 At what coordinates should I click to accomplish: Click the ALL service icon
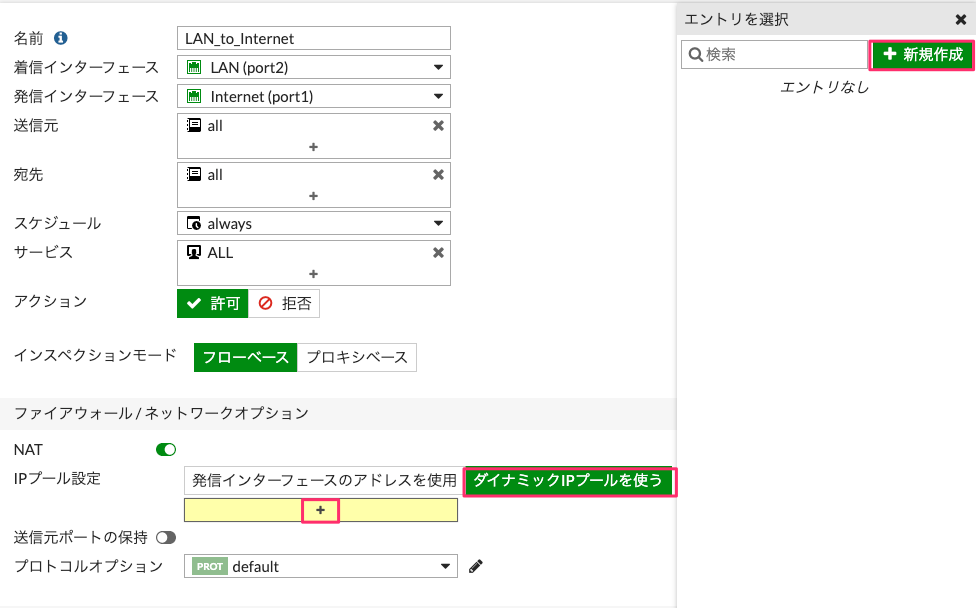tap(194, 253)
